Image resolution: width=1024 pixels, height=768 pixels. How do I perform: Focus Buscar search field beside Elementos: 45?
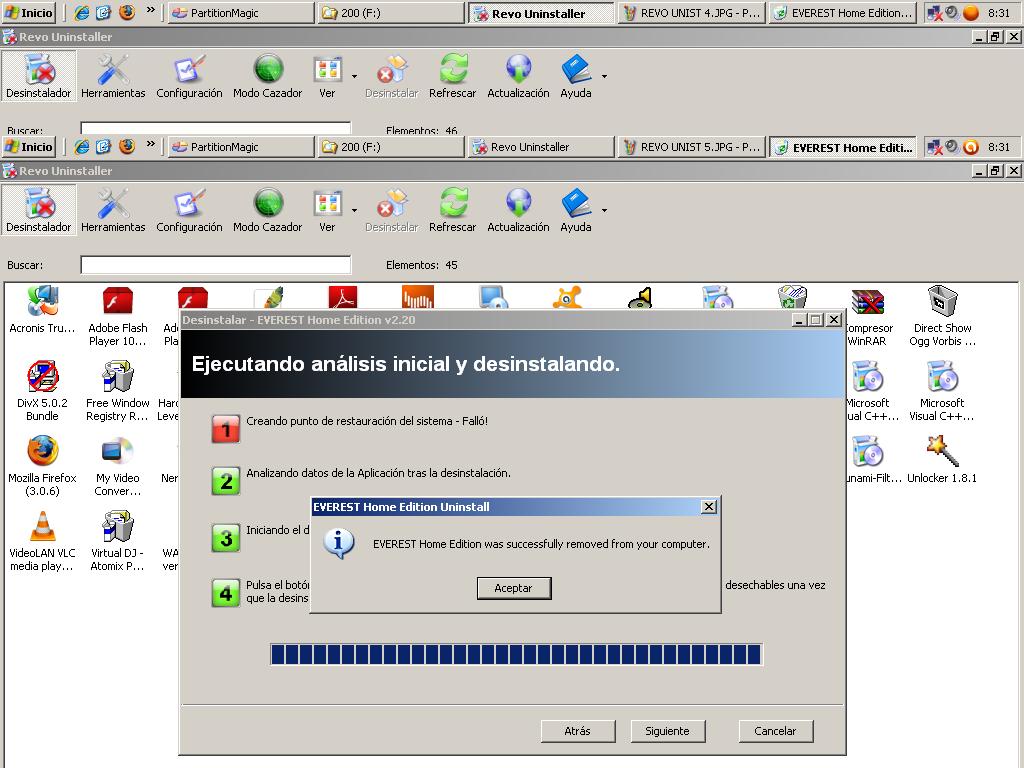216,265
